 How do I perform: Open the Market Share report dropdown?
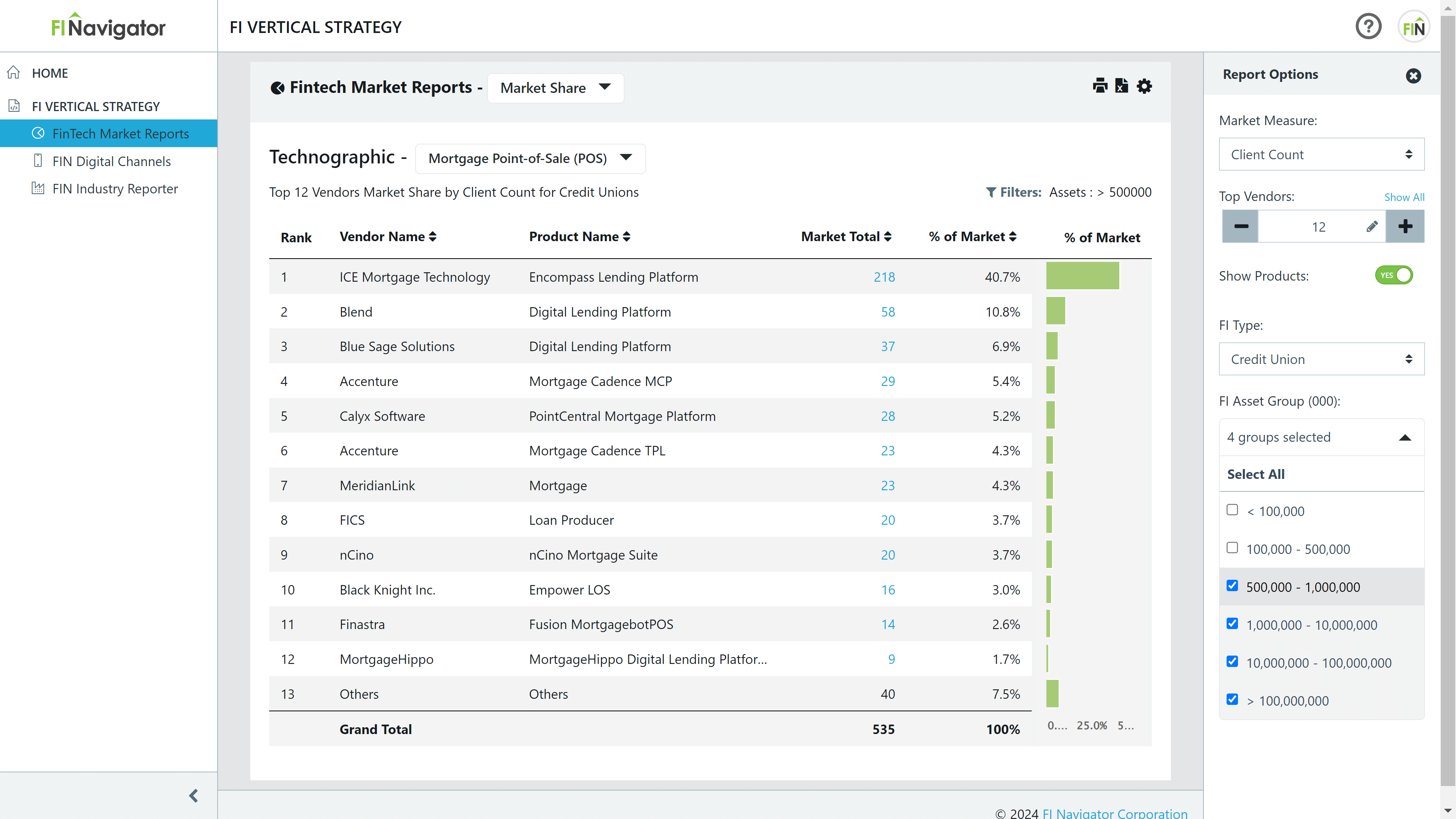pyautogui.click(x=555, y=88)
